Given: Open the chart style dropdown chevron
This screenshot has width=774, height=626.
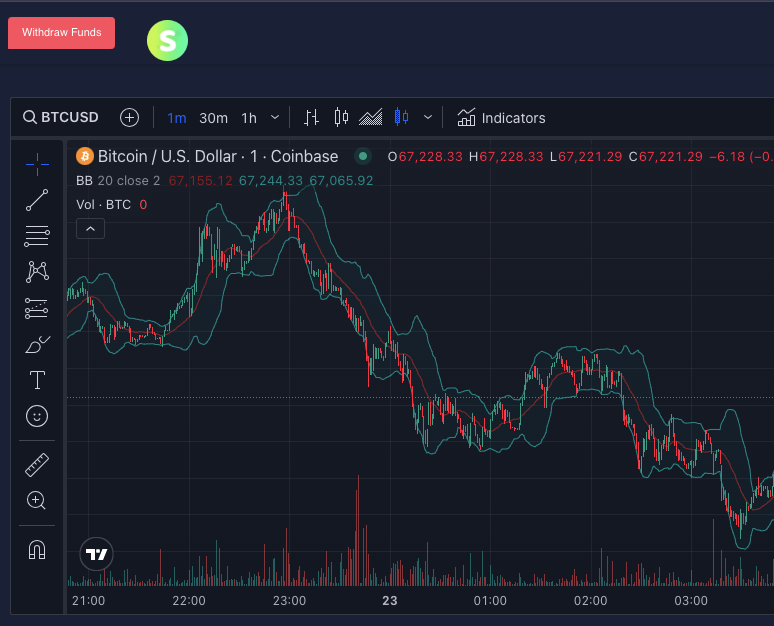Looking at the screenshot, I should click(x=428, y=118).
